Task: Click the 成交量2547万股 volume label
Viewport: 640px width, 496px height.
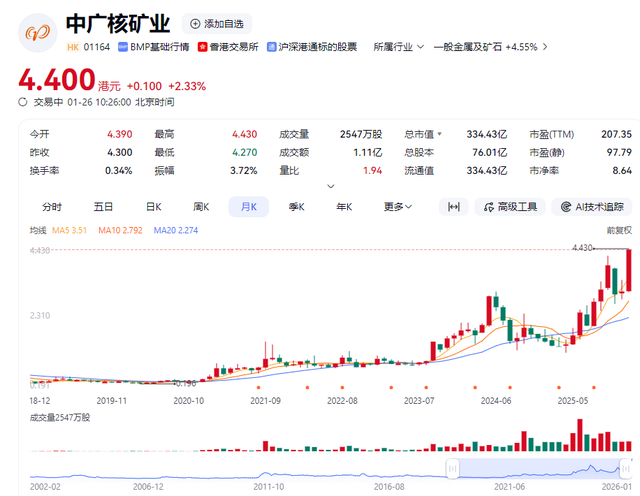Action: coord(60,417)
